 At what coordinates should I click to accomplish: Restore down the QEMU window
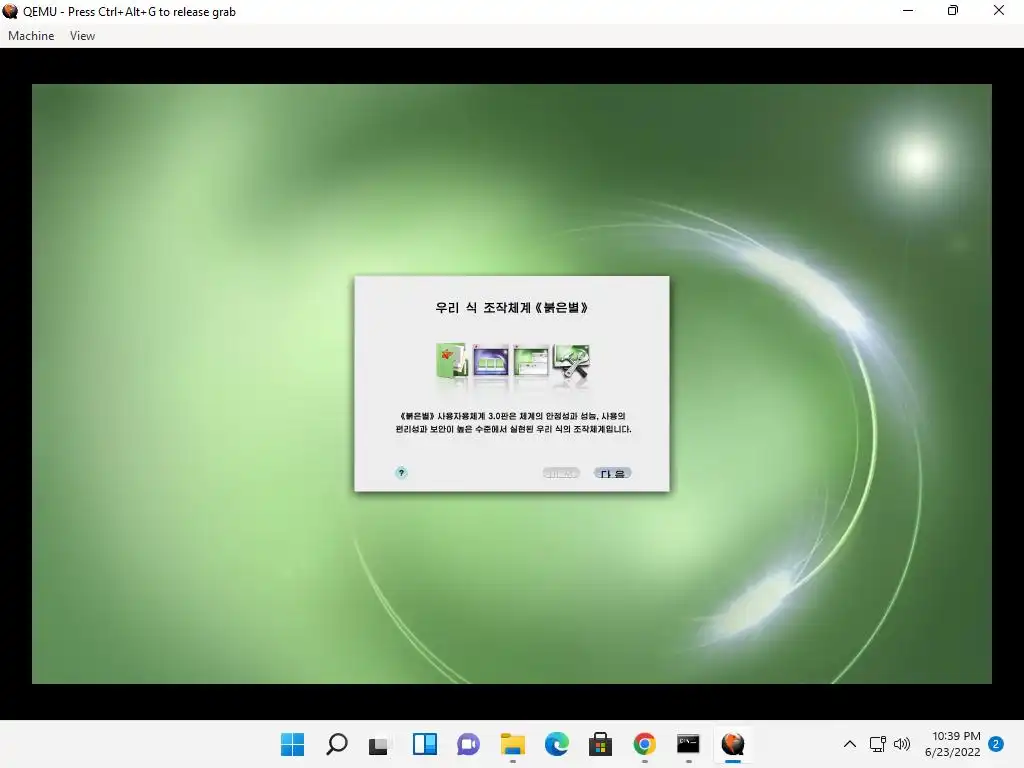[953, 11]
